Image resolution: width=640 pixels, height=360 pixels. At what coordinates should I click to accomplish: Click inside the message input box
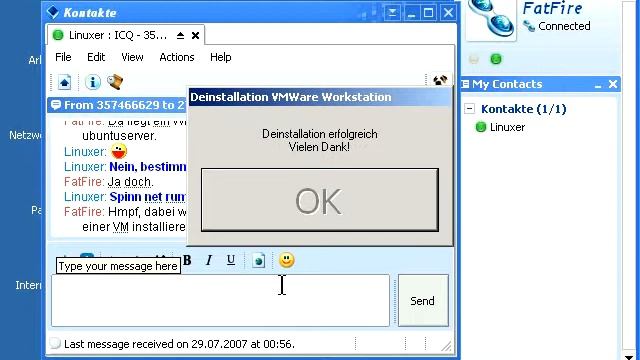(220, 300)
